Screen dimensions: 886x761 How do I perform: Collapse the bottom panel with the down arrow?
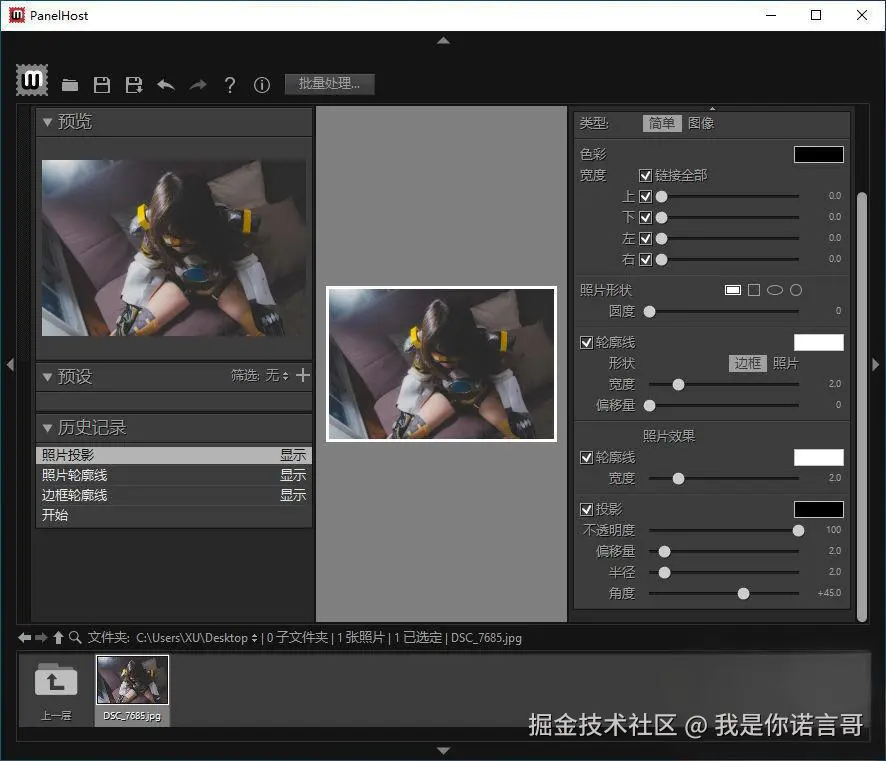[x=444, y=751]
